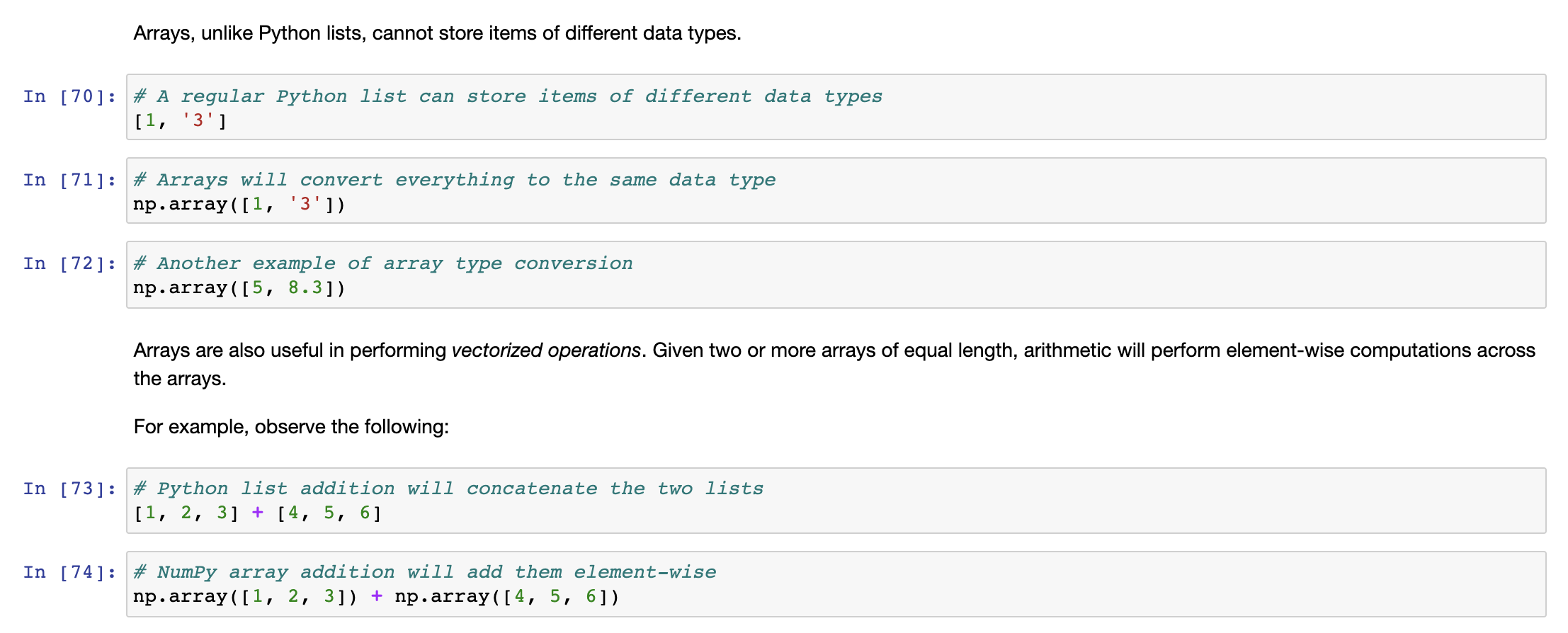Click the code cell In [72]
Viewport: 1568px width, 633px height.
[x=836, y=275]
